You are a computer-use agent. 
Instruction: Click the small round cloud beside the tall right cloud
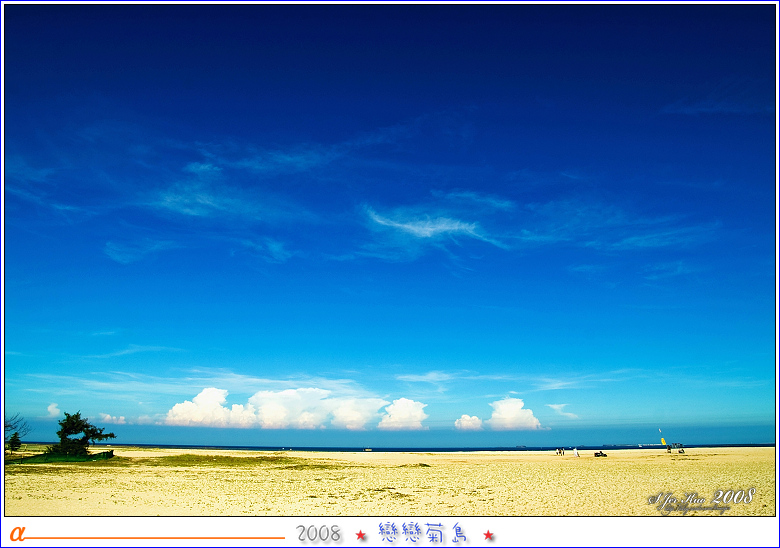point(468,422)
